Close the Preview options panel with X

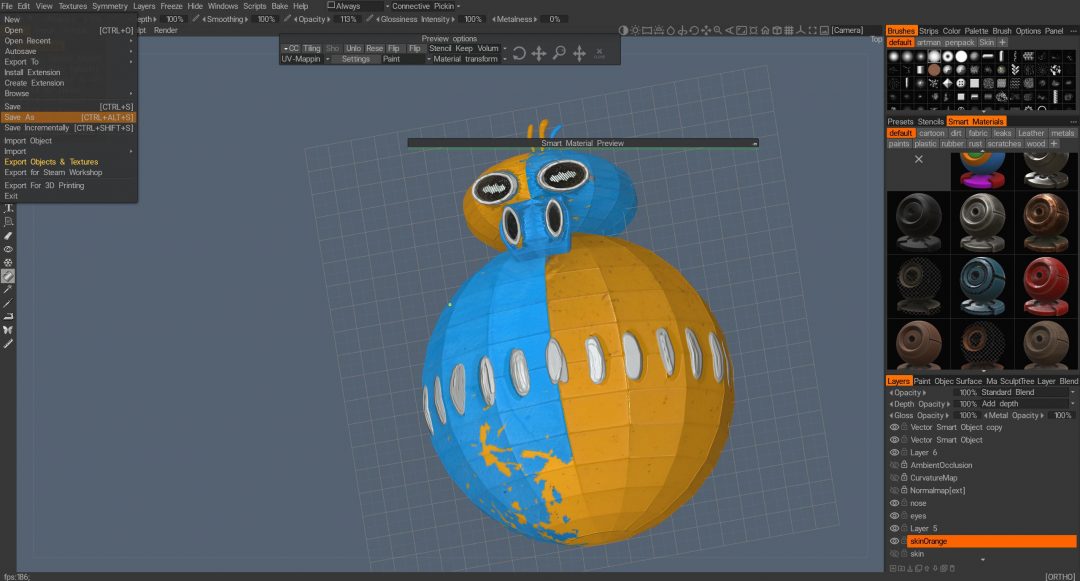pyautogui.click(x=599, y=52)
